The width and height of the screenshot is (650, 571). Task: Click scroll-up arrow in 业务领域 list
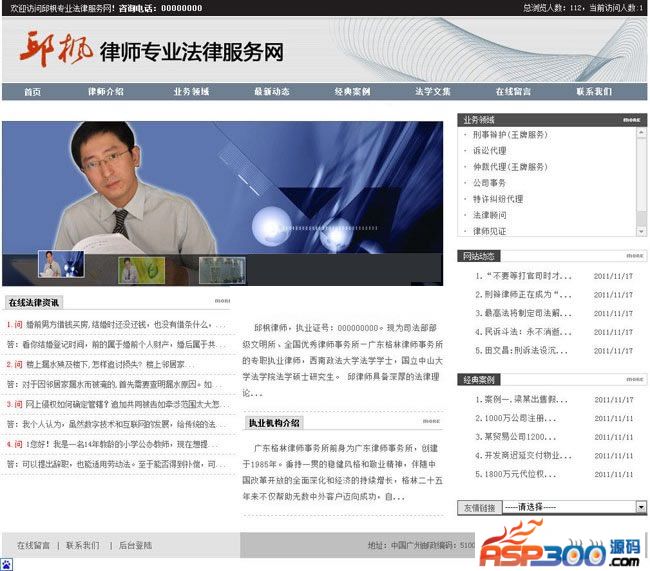(x=641, y=132)
